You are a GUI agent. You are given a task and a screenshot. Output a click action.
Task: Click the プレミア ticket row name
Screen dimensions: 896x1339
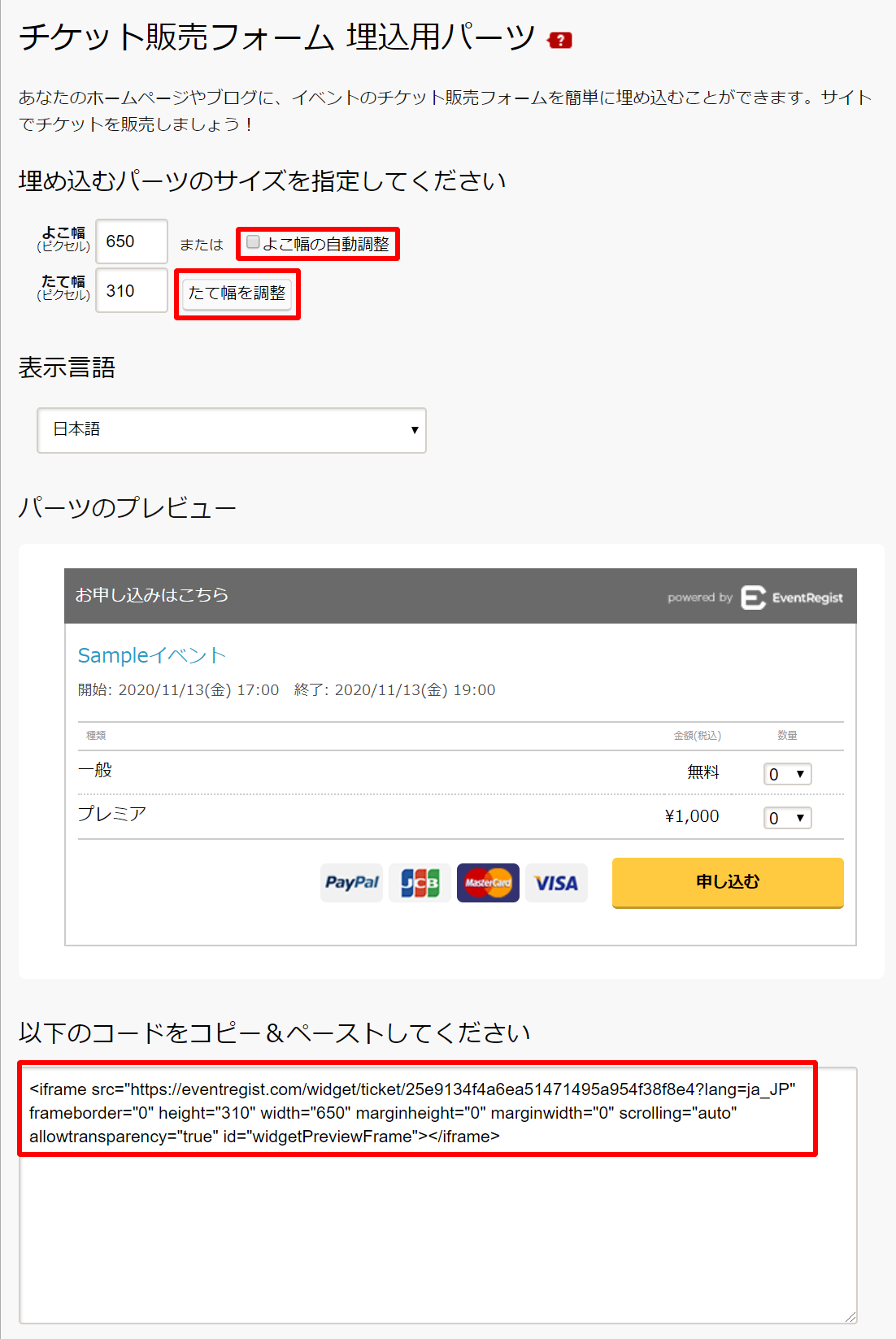(x=112, y=814)
